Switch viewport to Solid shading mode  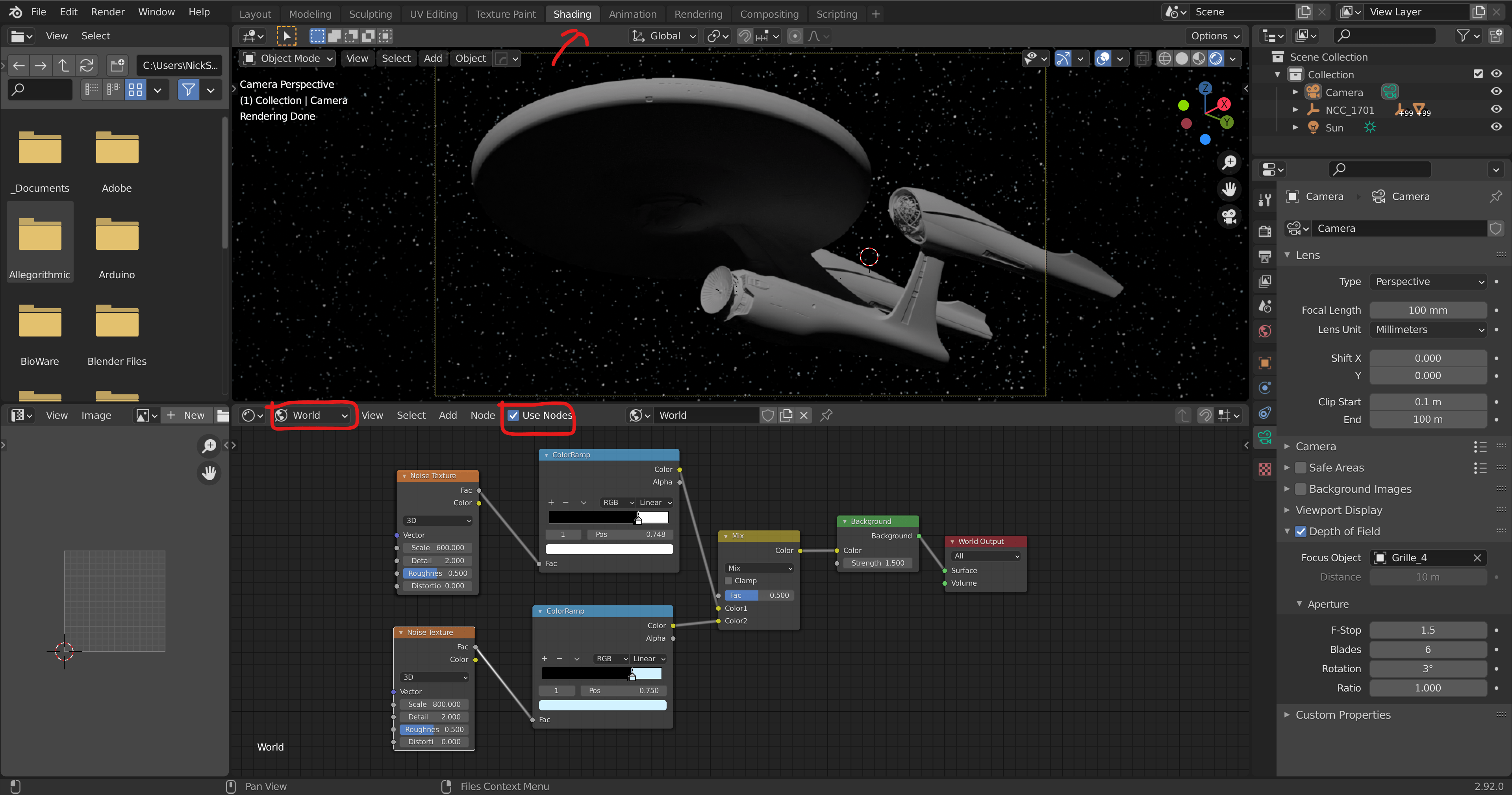pyautogui.click(x=1181, y=58)
